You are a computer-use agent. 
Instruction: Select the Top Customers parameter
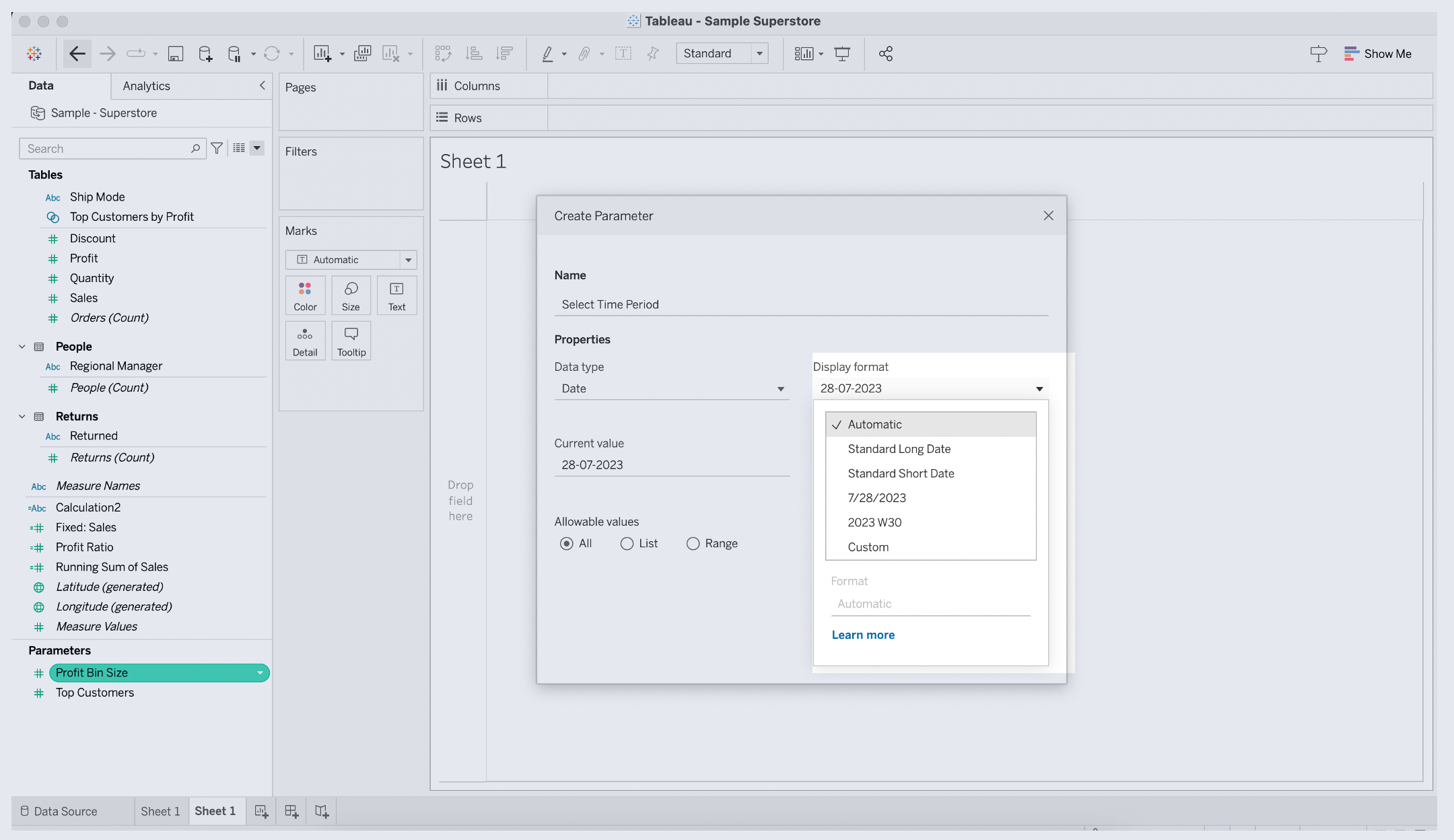tap(95, 693)
